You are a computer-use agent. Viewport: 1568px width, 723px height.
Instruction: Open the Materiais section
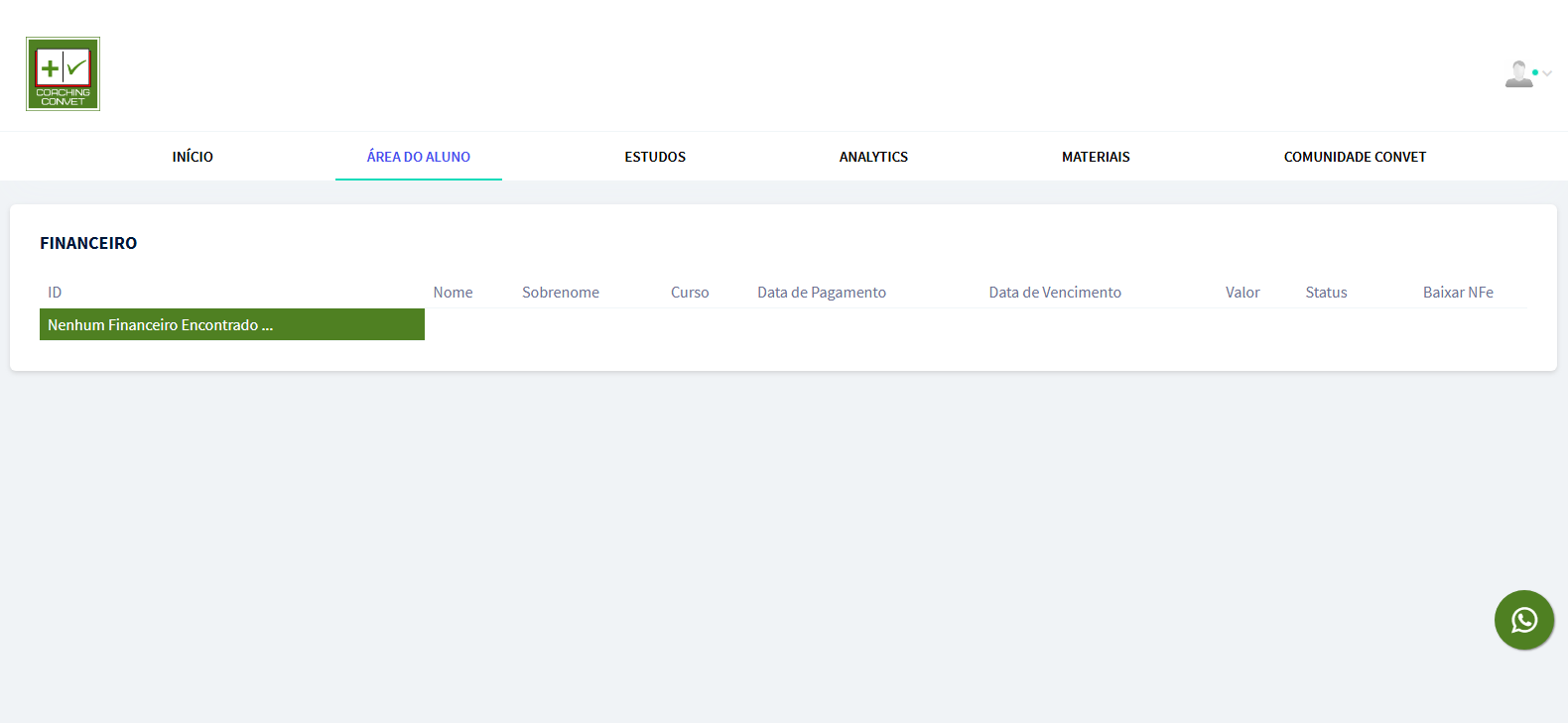click(x=1096, y=157)
